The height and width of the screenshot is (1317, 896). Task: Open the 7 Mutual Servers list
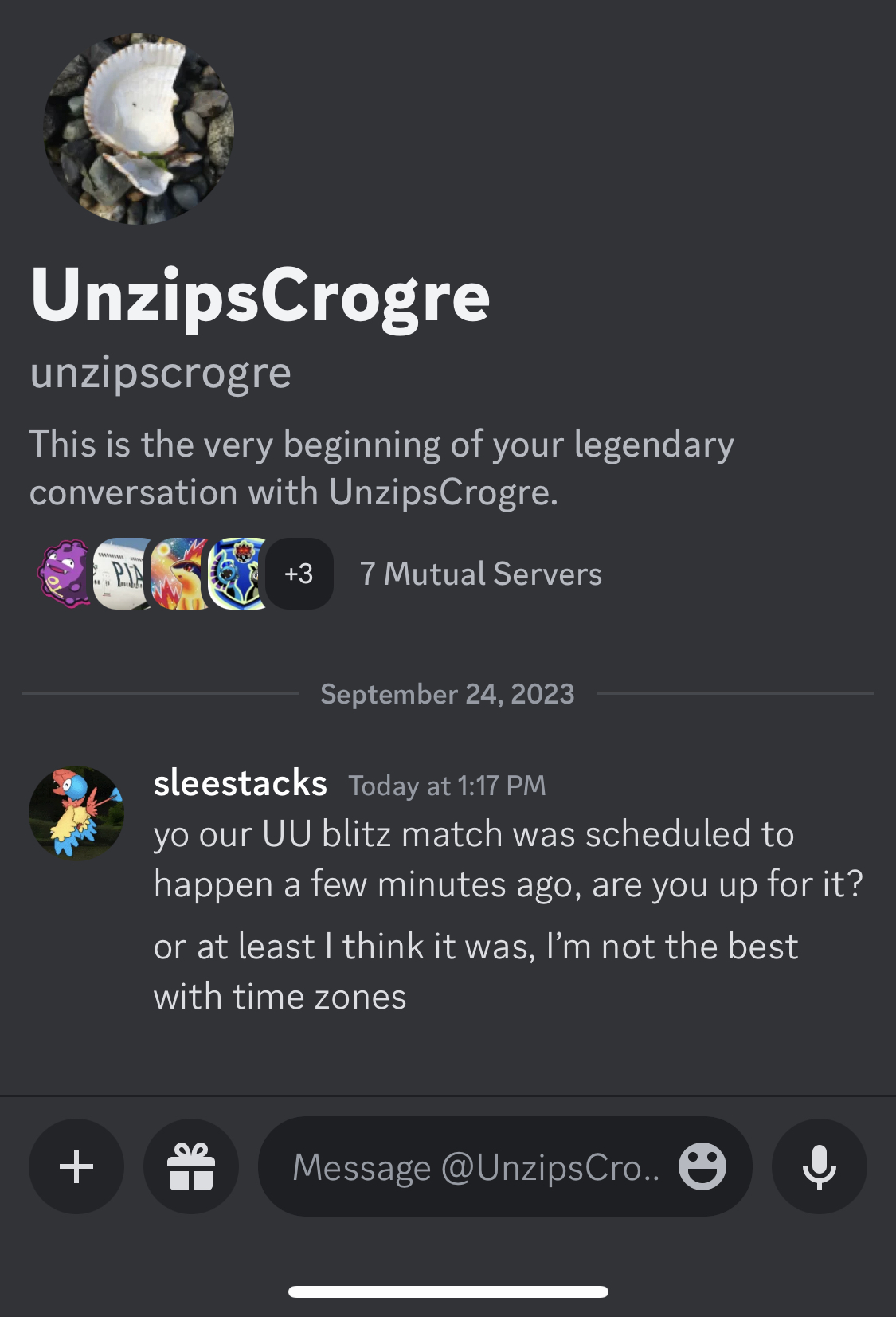[480, 574]
